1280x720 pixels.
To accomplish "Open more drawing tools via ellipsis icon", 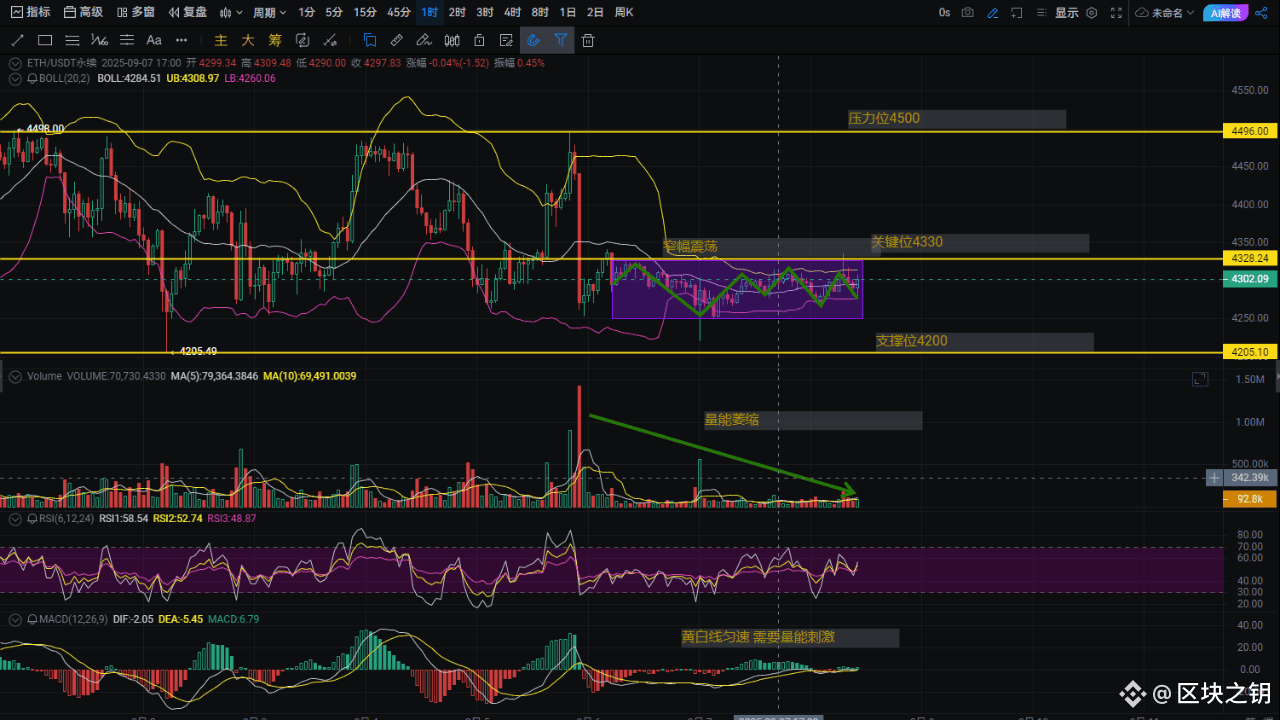I will pos(181,40).
